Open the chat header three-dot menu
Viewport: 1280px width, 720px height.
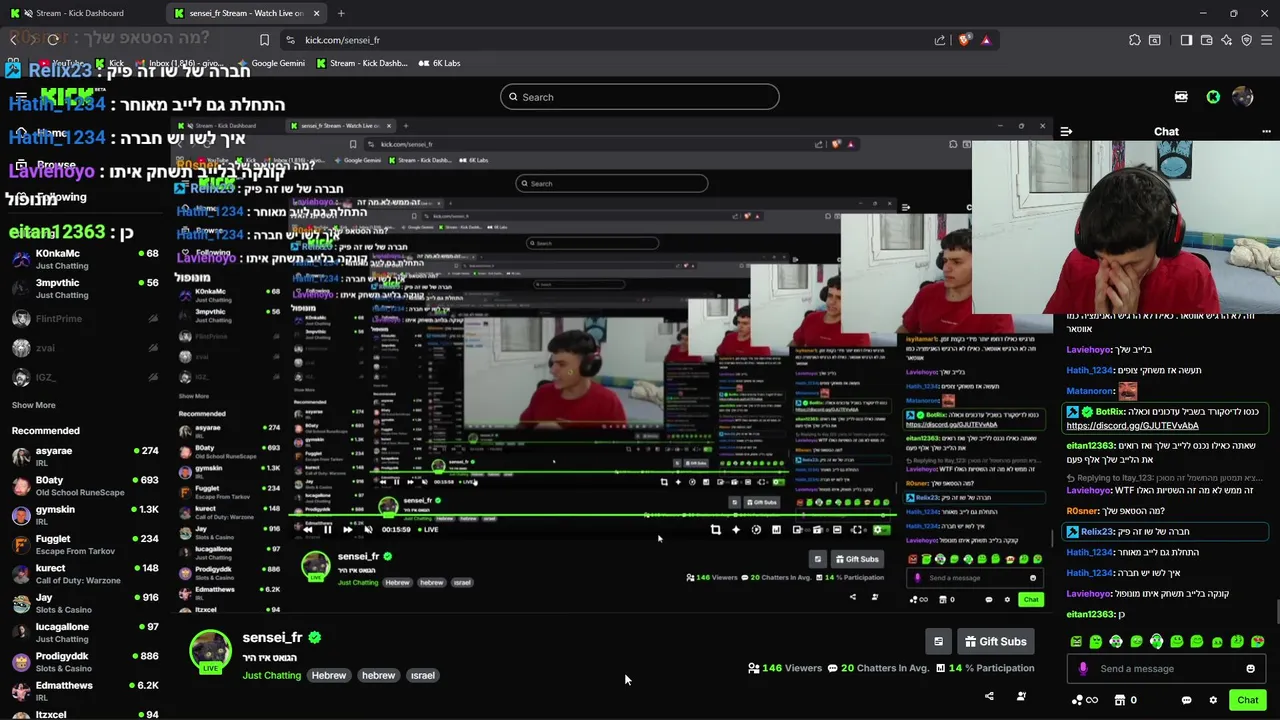coord(1266,131)
